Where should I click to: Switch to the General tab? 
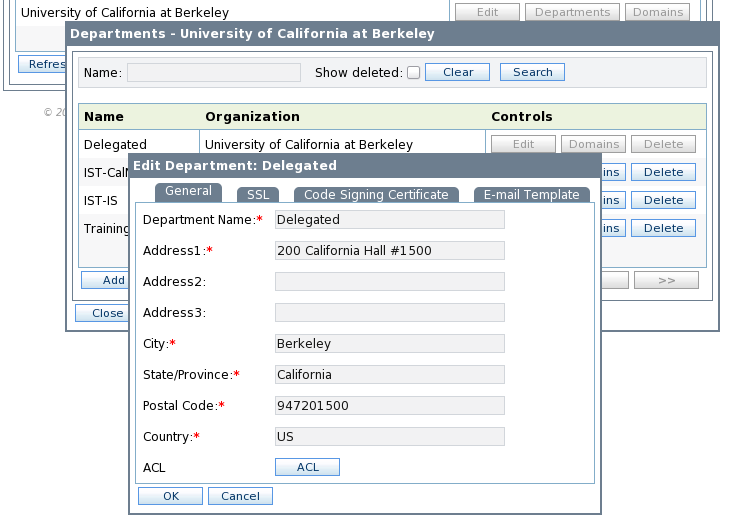[x=188, y=192]
